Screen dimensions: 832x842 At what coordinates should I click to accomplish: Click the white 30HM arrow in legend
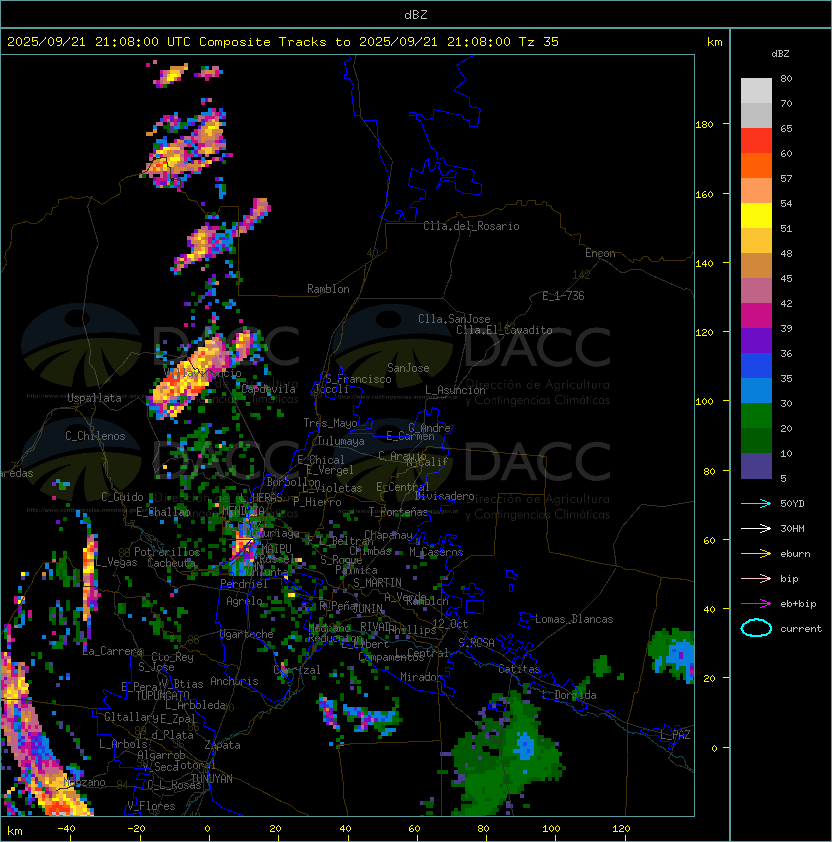(756, 529)
